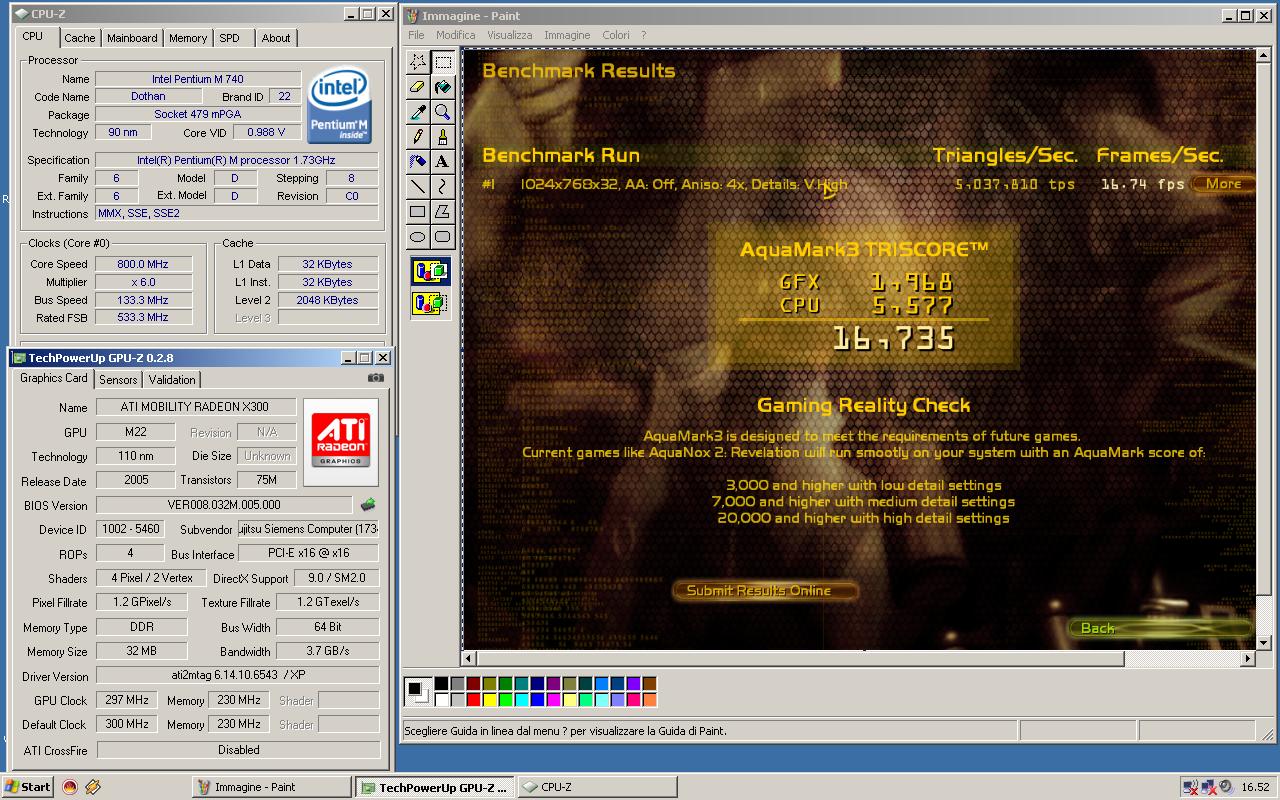Pick the red color swatch in palette
The image size is (1280, 800).
pos(473,700)
